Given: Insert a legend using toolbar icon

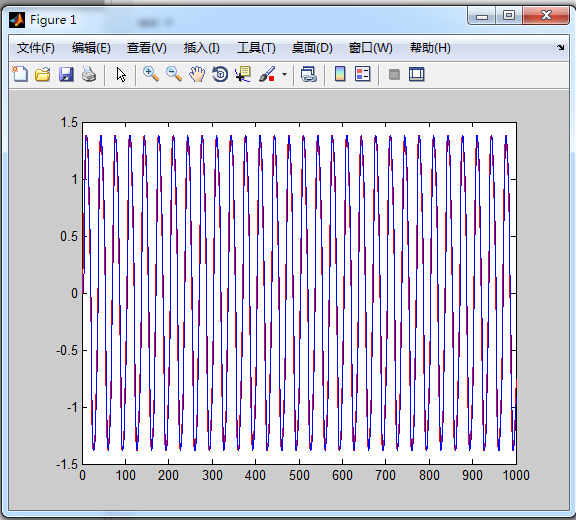Looking at the screenshot, I should tap(363, 74).
